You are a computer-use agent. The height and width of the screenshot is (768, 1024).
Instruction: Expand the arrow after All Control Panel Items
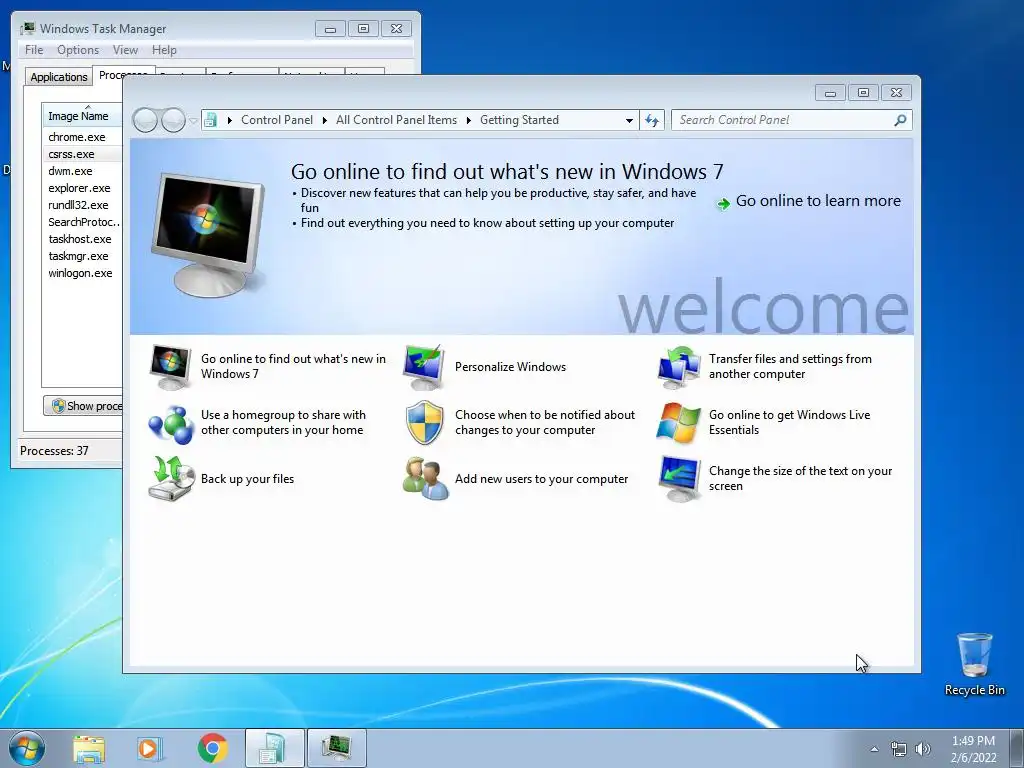(x=469, y=120)
